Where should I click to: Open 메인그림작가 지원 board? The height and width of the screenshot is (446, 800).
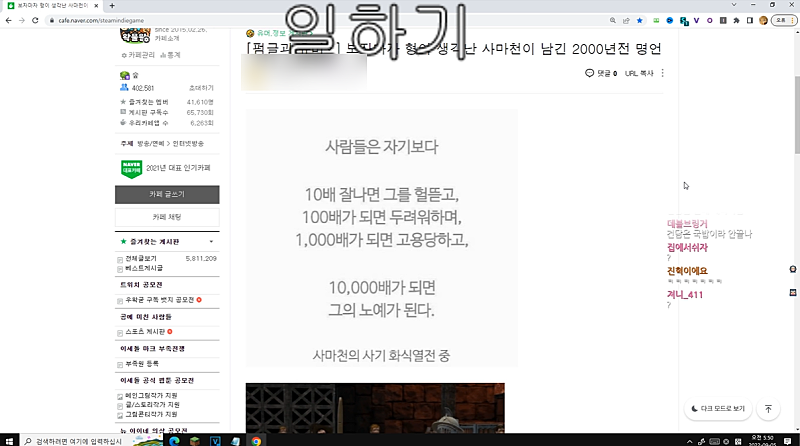click(x=152, y=395)
